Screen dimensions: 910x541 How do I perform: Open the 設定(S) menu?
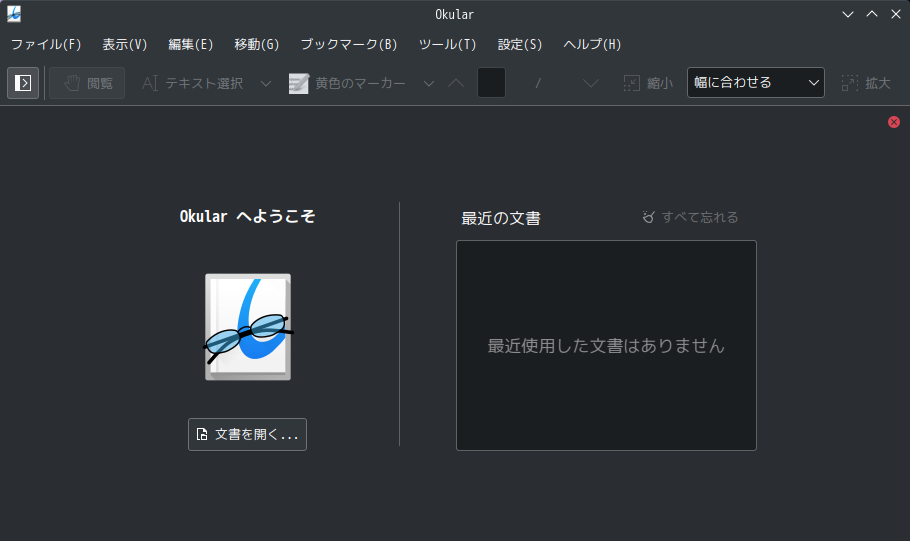[519, 44]
